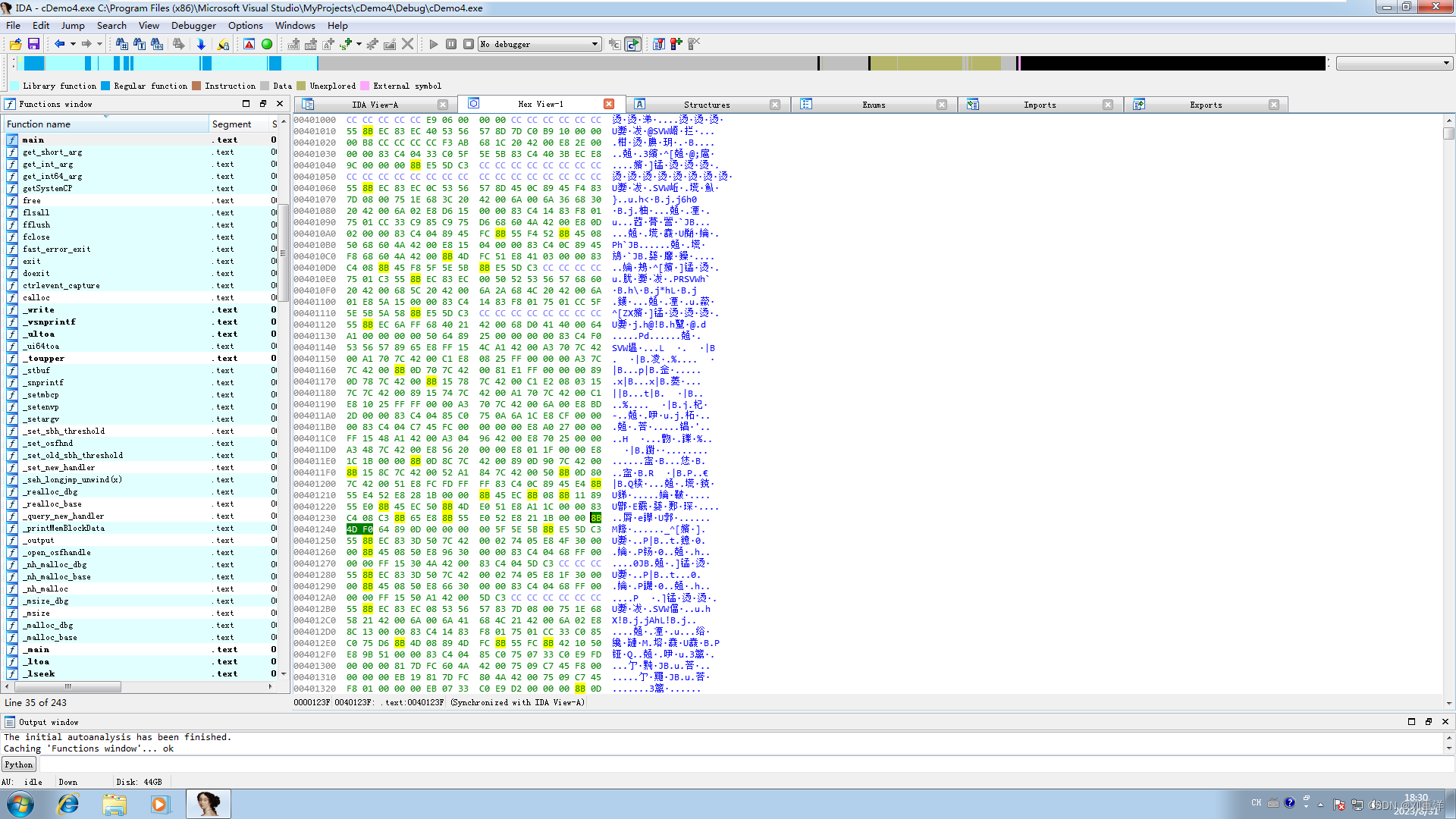The image size is (1456, 819).
Task: Click the Regular function blue swatch
Action: [x=105, y=86]
